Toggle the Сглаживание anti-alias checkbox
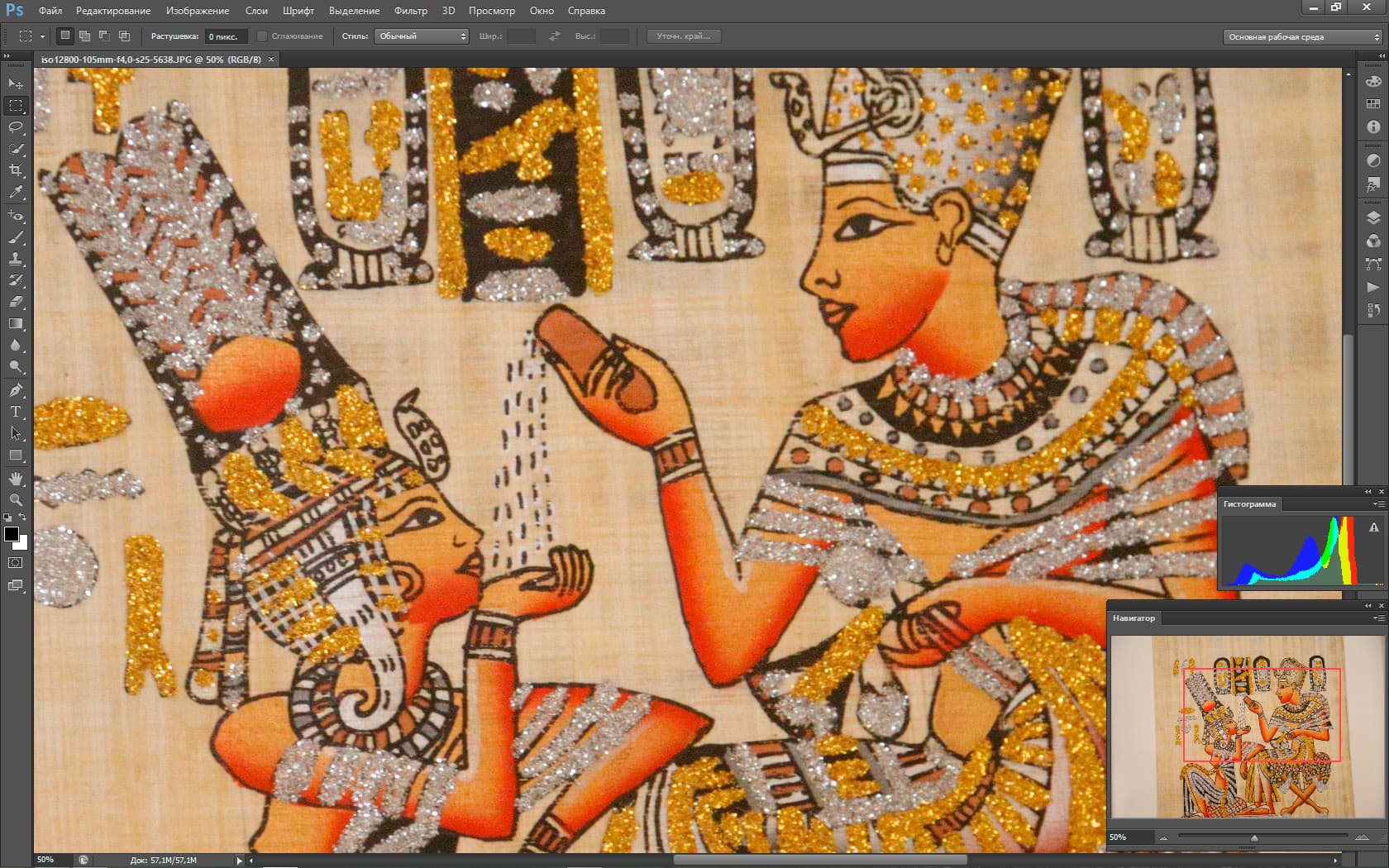Image resolution: width=1389 pixels, height=868 pixels. (261, 36)
